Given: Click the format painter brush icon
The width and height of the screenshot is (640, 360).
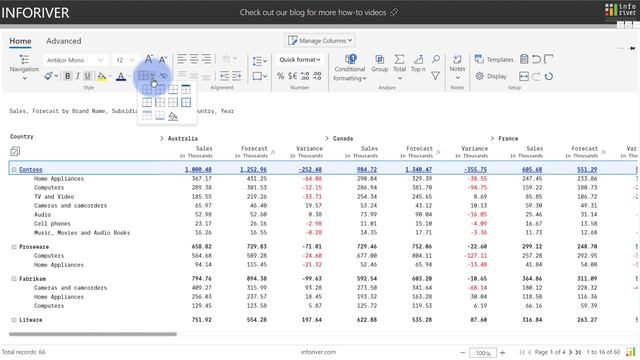Looking at the screenshot, I should click(49, 76).
